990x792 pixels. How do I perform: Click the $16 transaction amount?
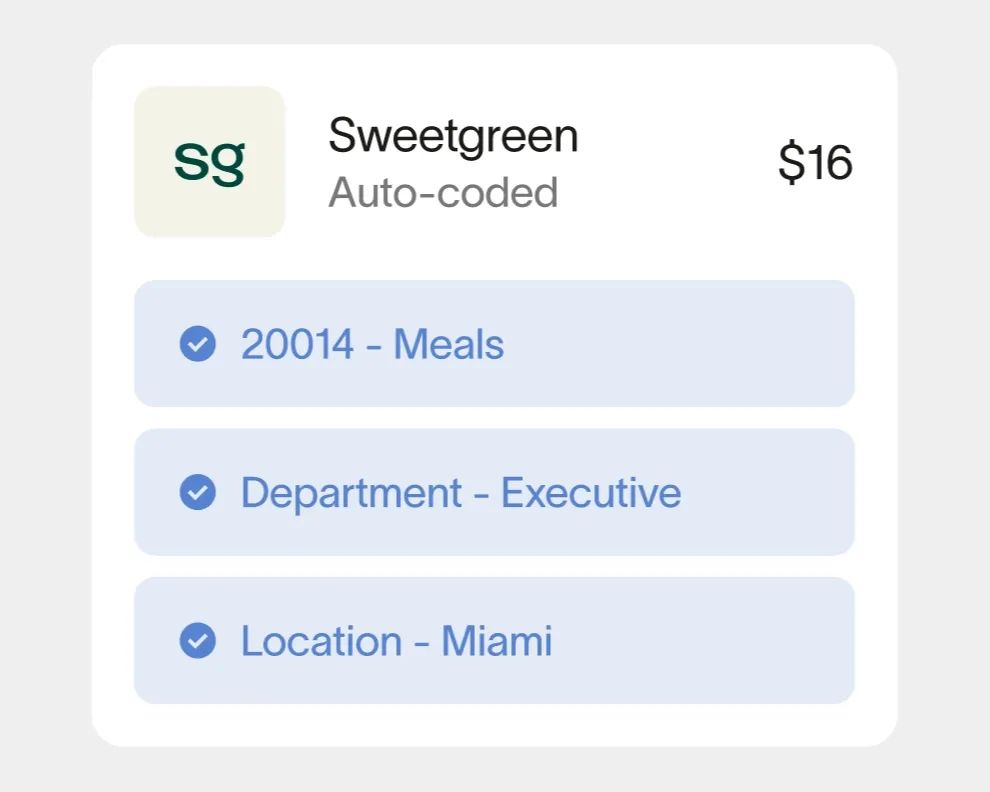815,162
